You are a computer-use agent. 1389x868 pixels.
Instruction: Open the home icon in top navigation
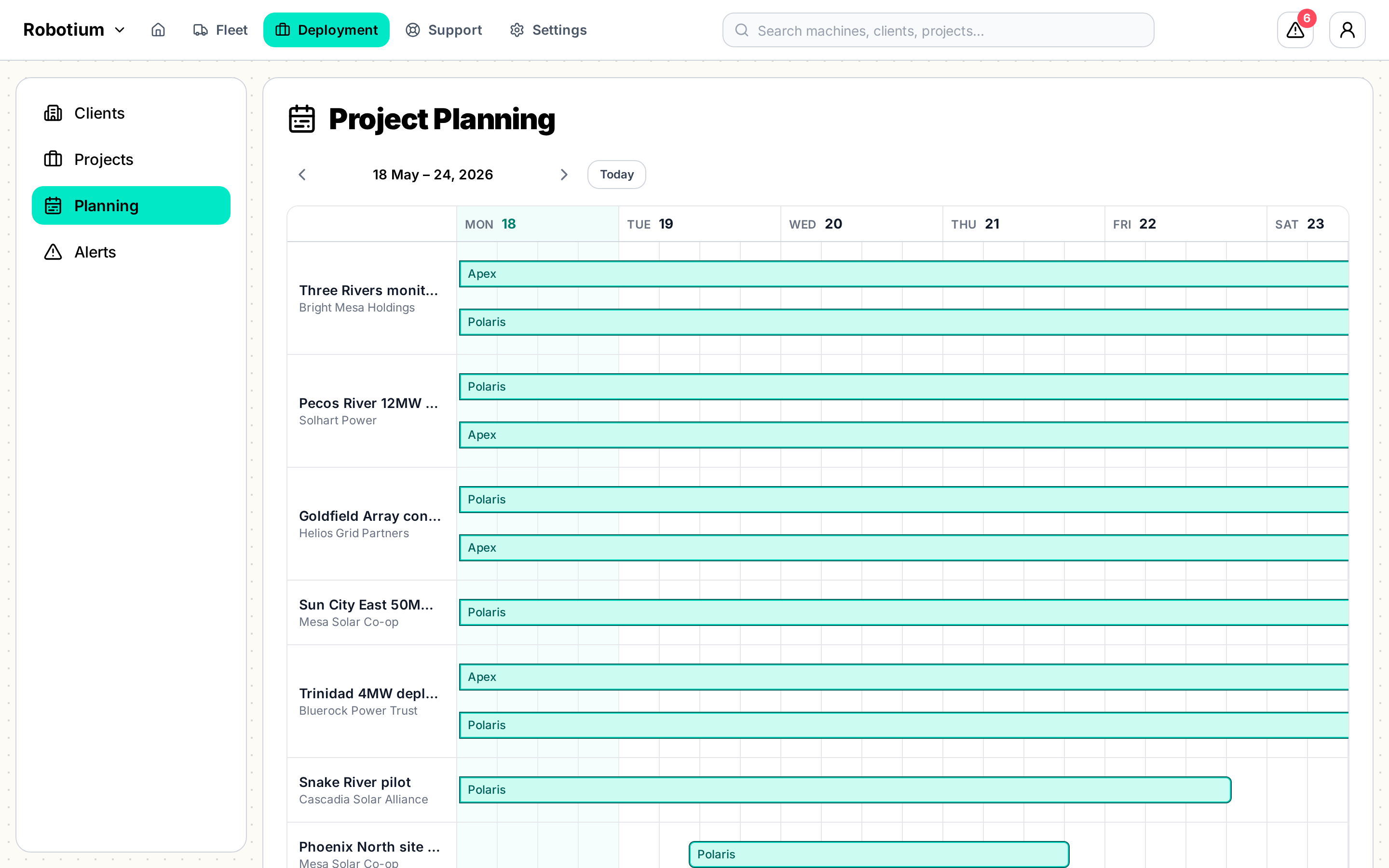158,30
